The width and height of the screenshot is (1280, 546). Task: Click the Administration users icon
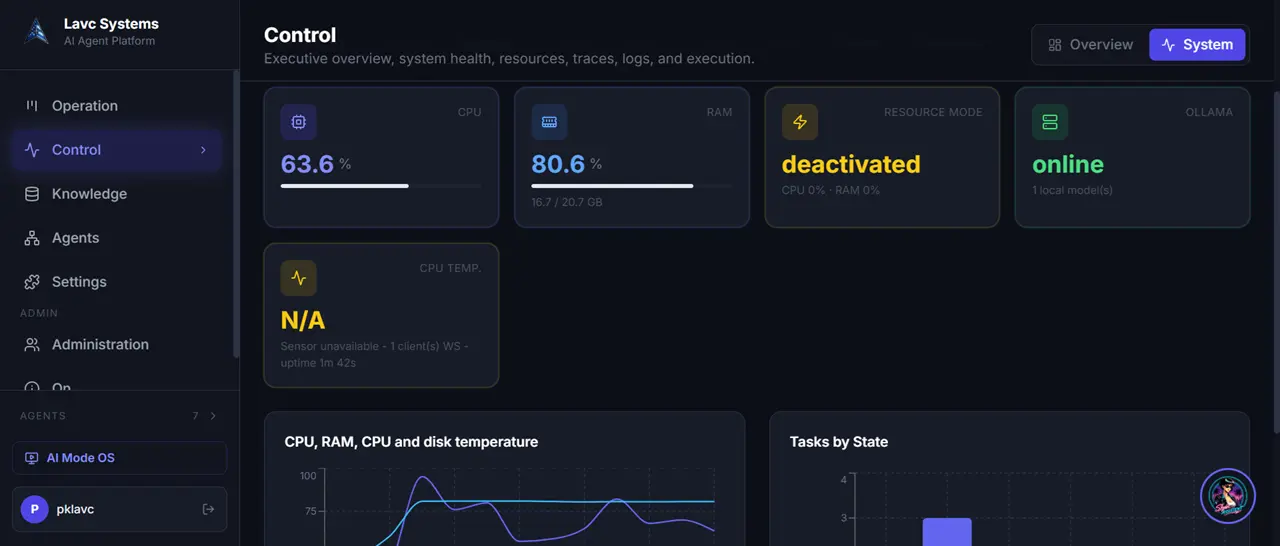[32, 344]
